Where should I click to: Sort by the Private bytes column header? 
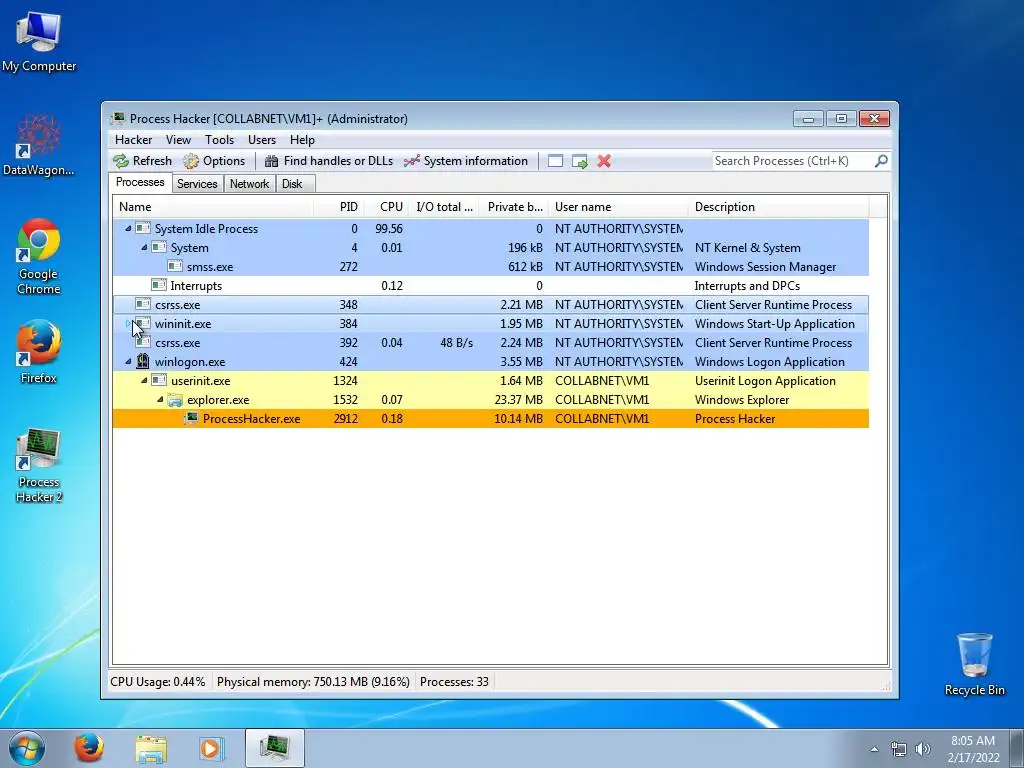[x=514, y=206]
